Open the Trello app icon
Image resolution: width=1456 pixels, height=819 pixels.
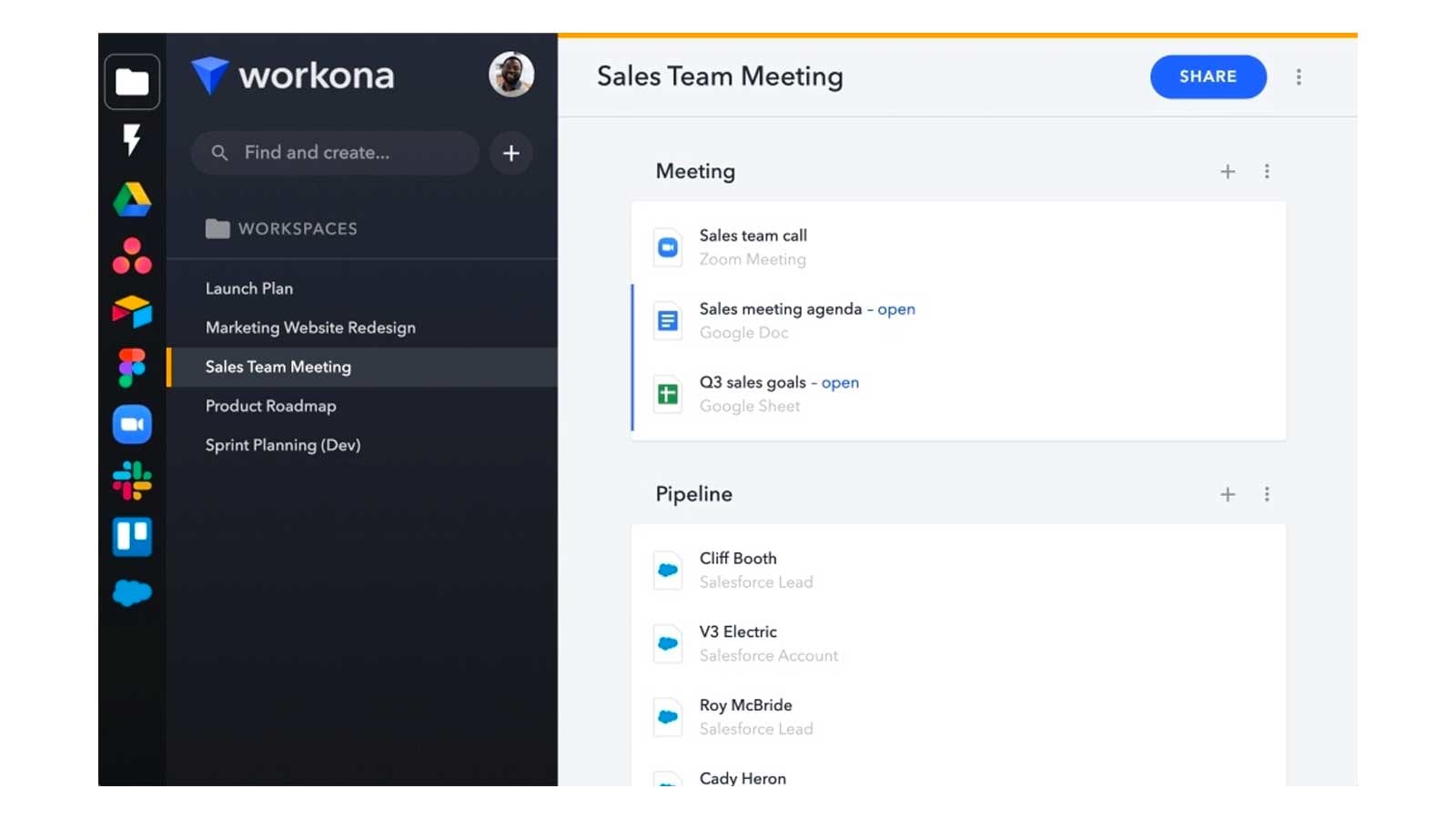click(132, 537)
